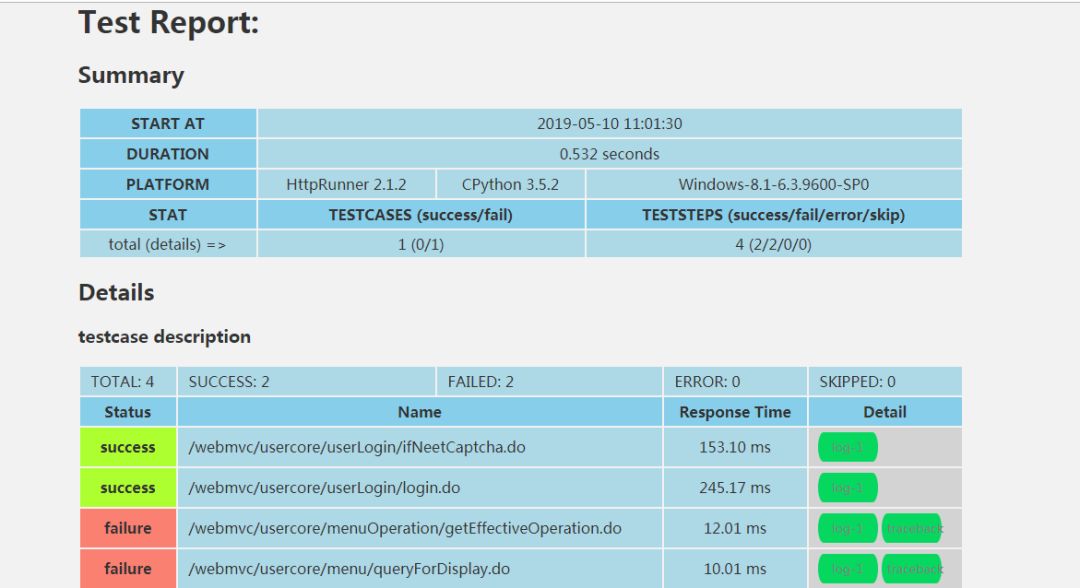This screenshot has height=588, width=1080.
Task: Click the PLATFORM header cell
Action: [168, 185]
